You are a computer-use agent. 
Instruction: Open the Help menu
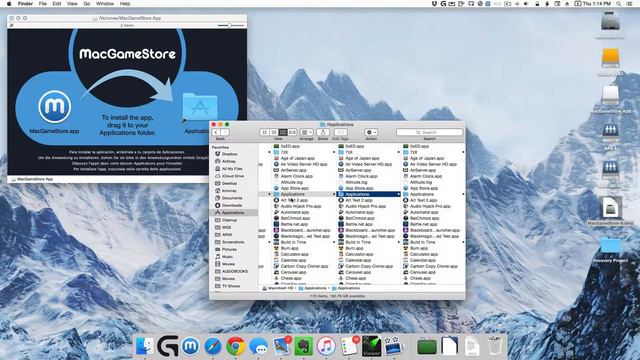pos(125,4)
